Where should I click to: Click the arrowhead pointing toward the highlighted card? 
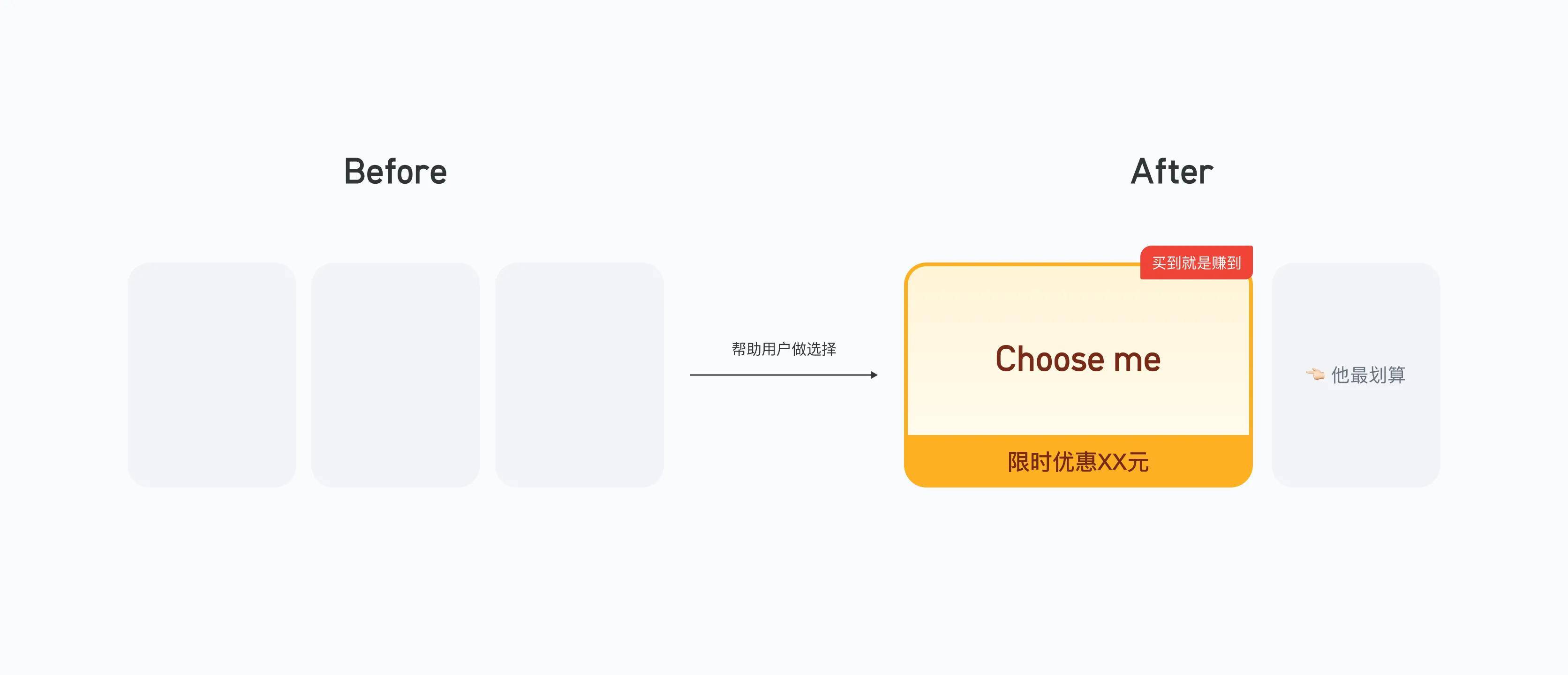point(874,375)
